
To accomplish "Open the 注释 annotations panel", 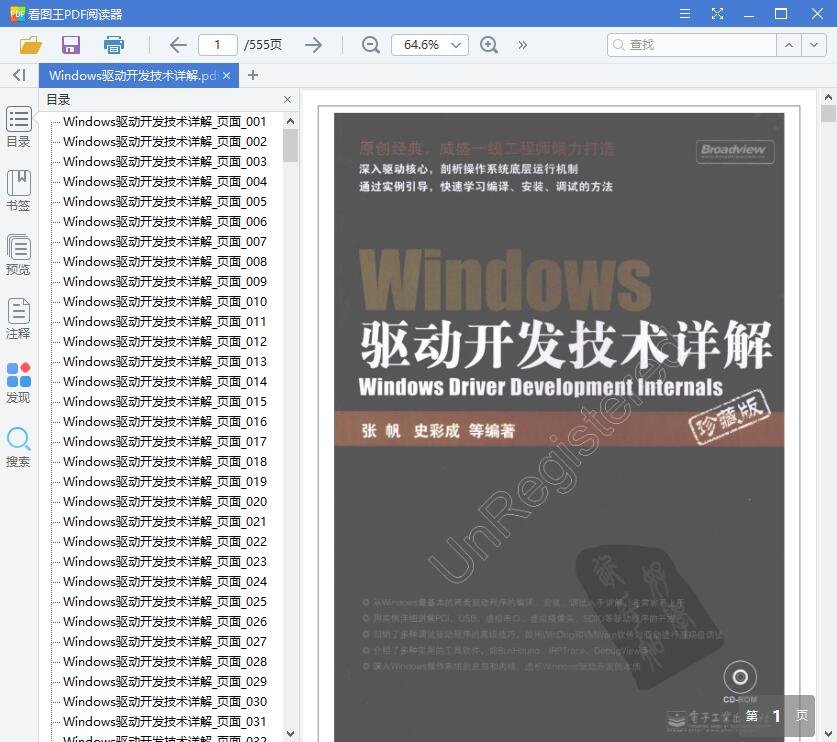I will coord(19,319).
